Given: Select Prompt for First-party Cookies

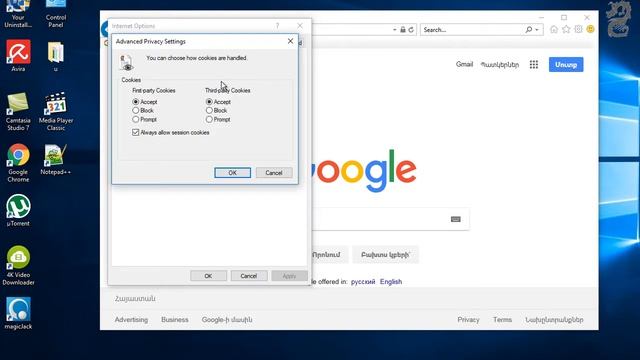Looking at the screenshot, I should click(136, 119).
